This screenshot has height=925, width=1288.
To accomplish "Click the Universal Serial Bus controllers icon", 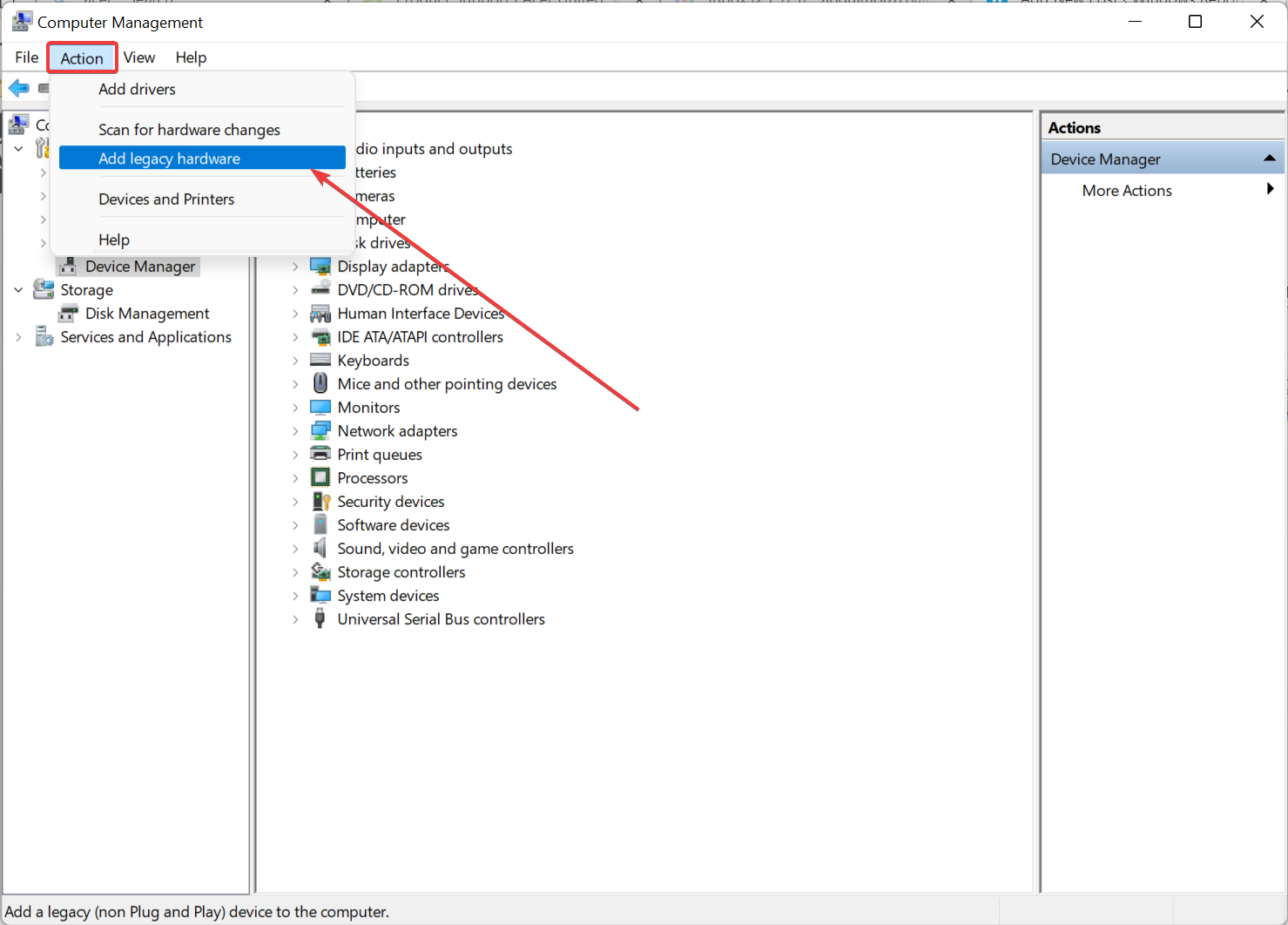I will tap(320, 619).
